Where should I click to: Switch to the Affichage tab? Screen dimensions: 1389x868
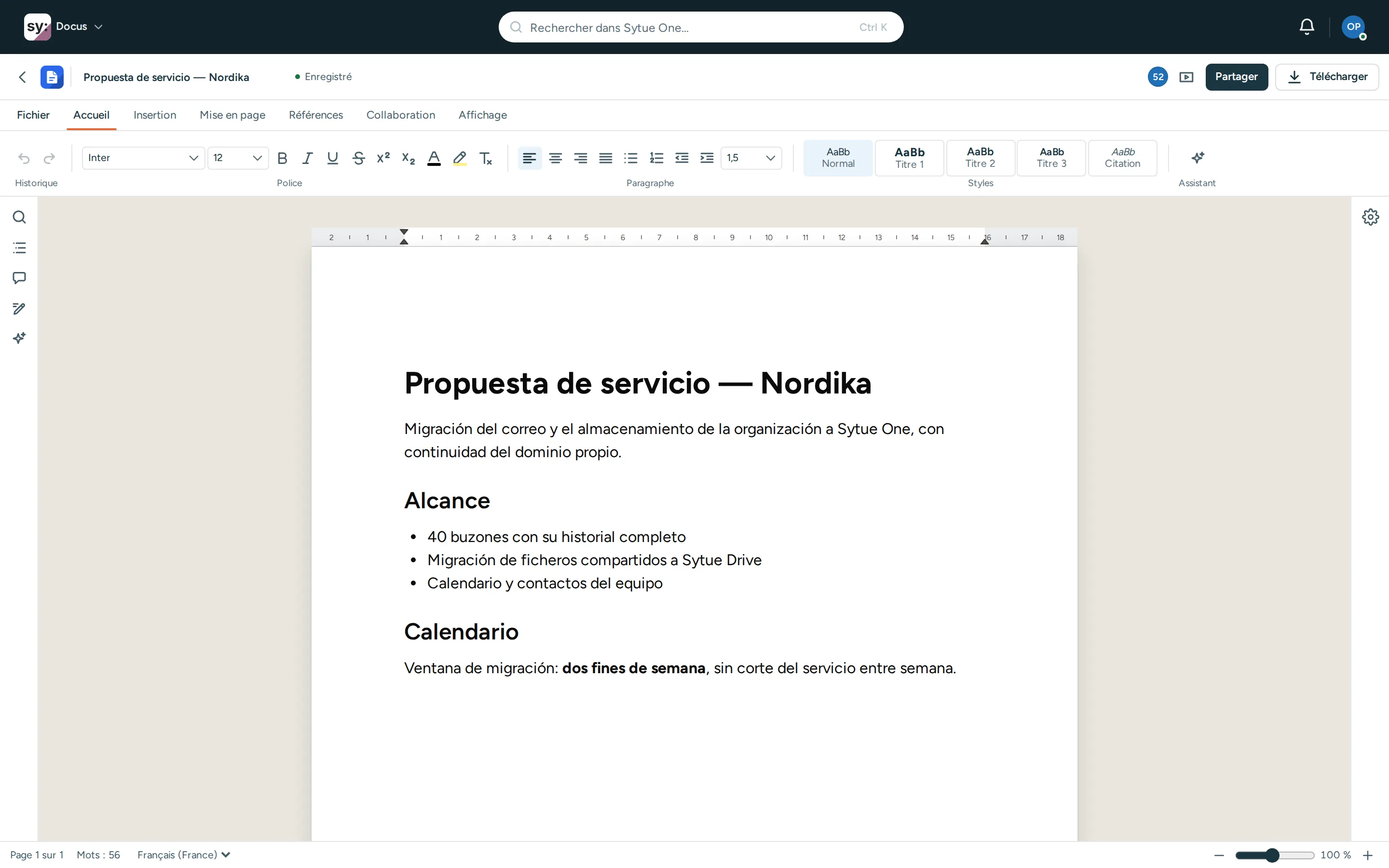click(x=483, y=115)
